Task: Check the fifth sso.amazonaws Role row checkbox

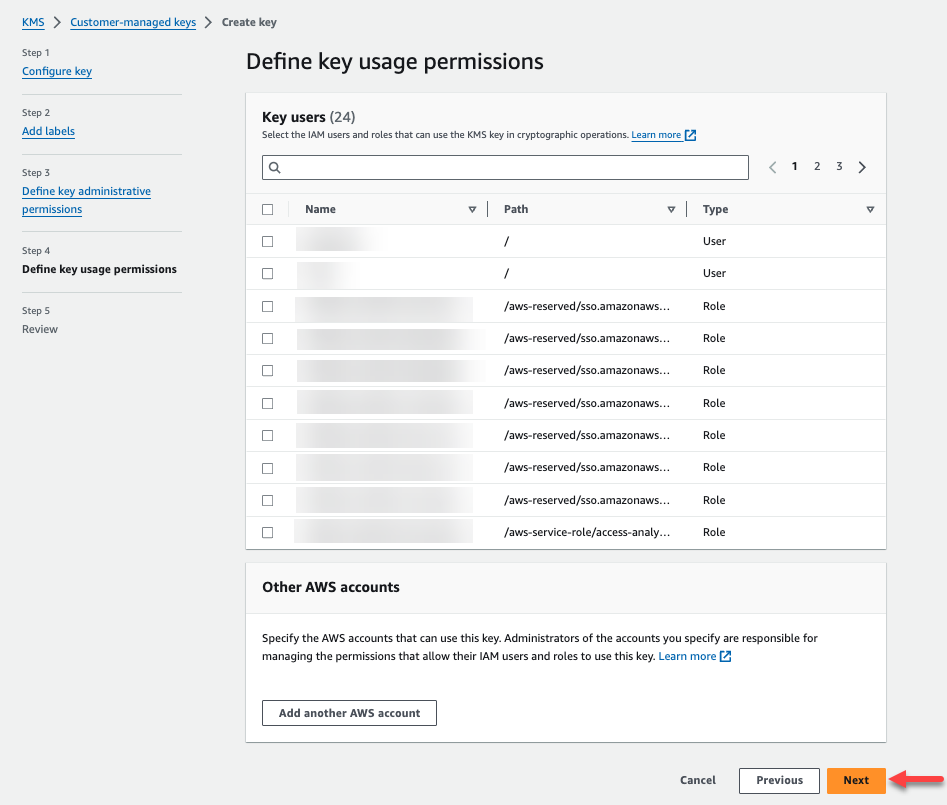Action: click(x=268, y=435)
